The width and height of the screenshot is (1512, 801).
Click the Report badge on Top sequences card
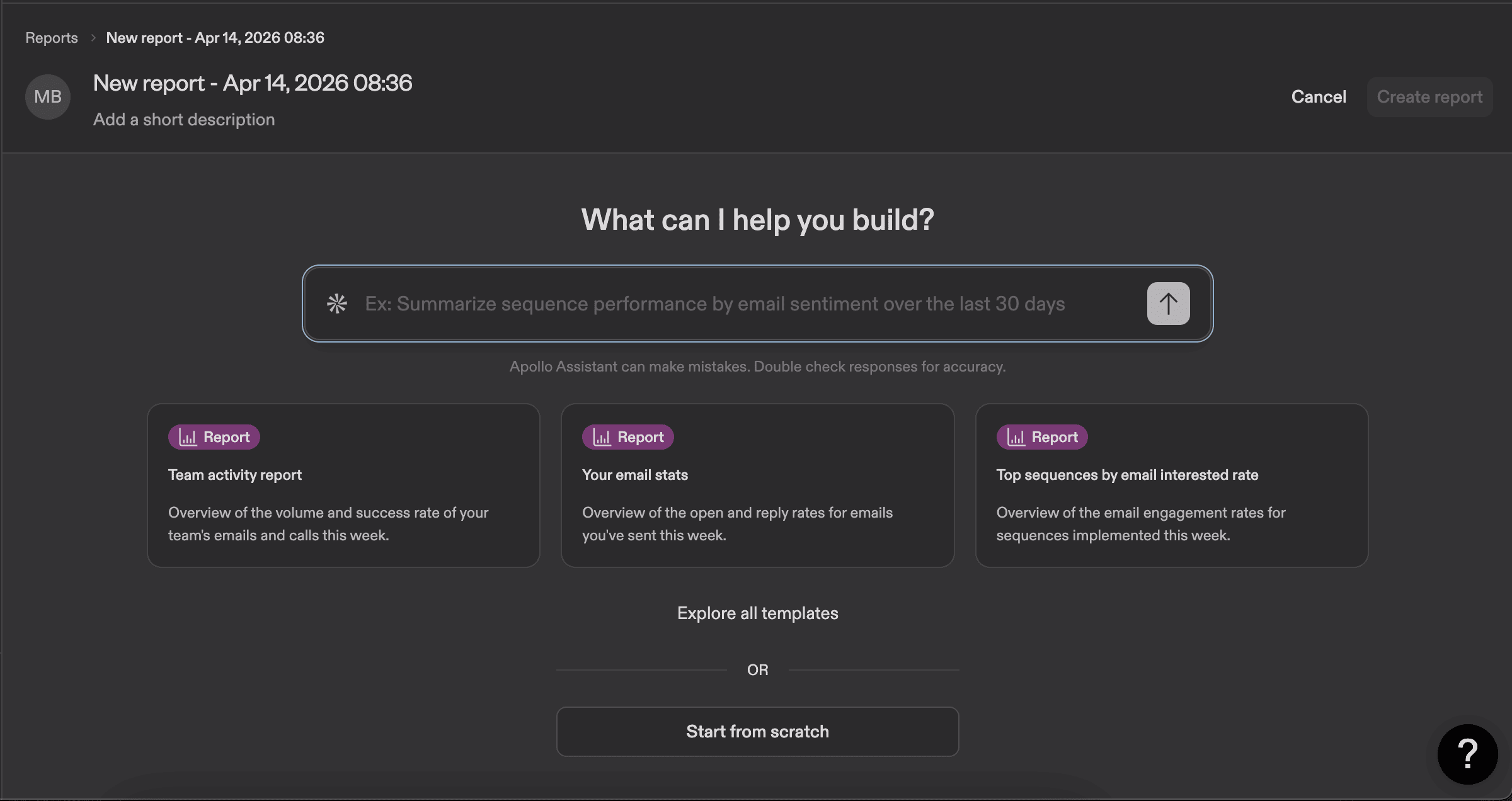tap(1041, 436)
